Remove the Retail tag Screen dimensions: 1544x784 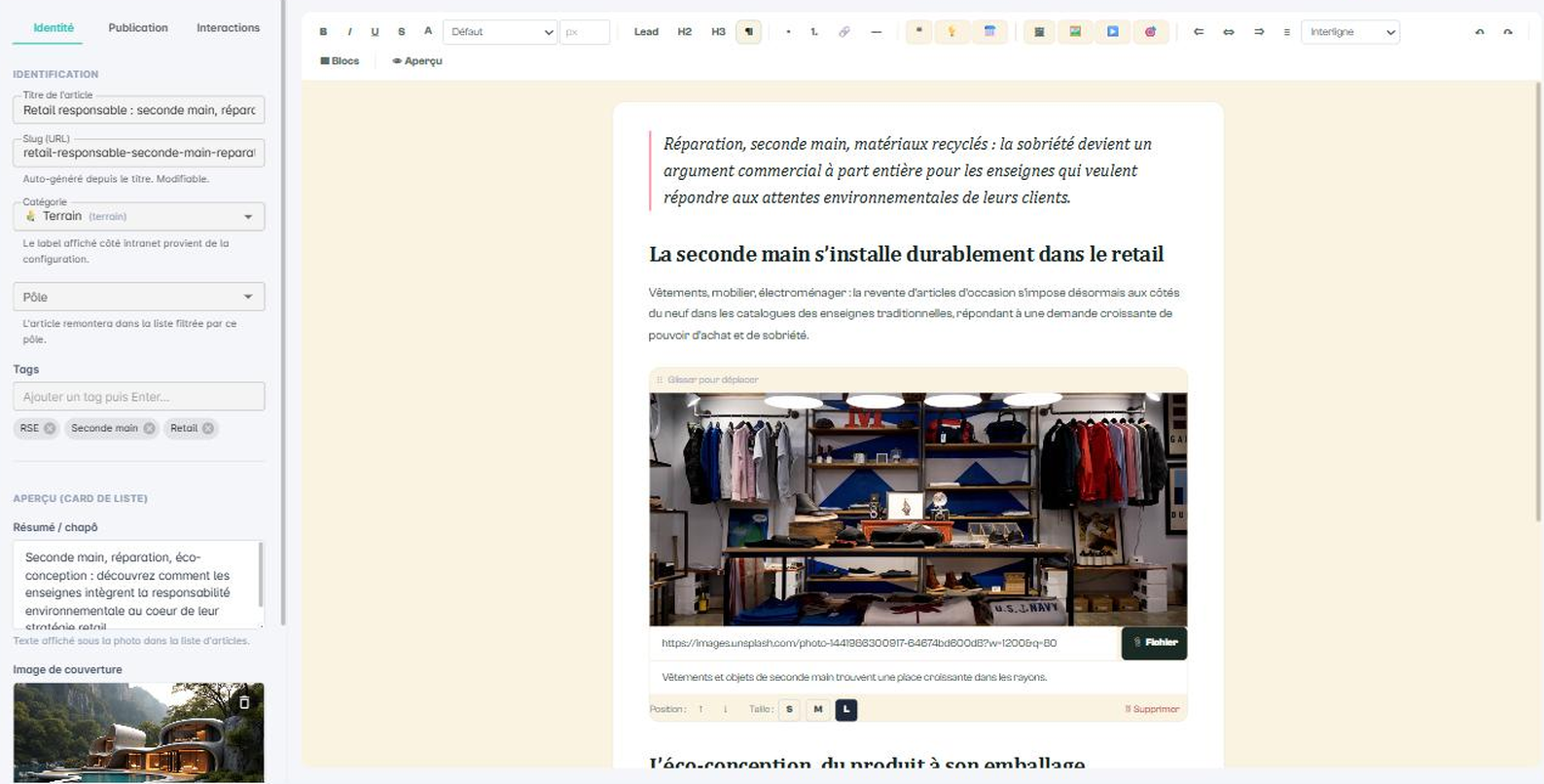(207, 428)
